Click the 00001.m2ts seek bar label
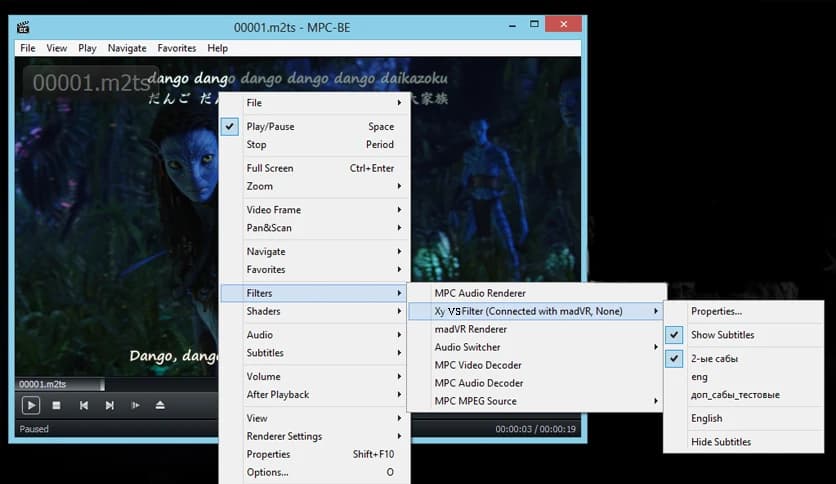The height and width of the screenshot is (484, 836). (x=43, y=384)
